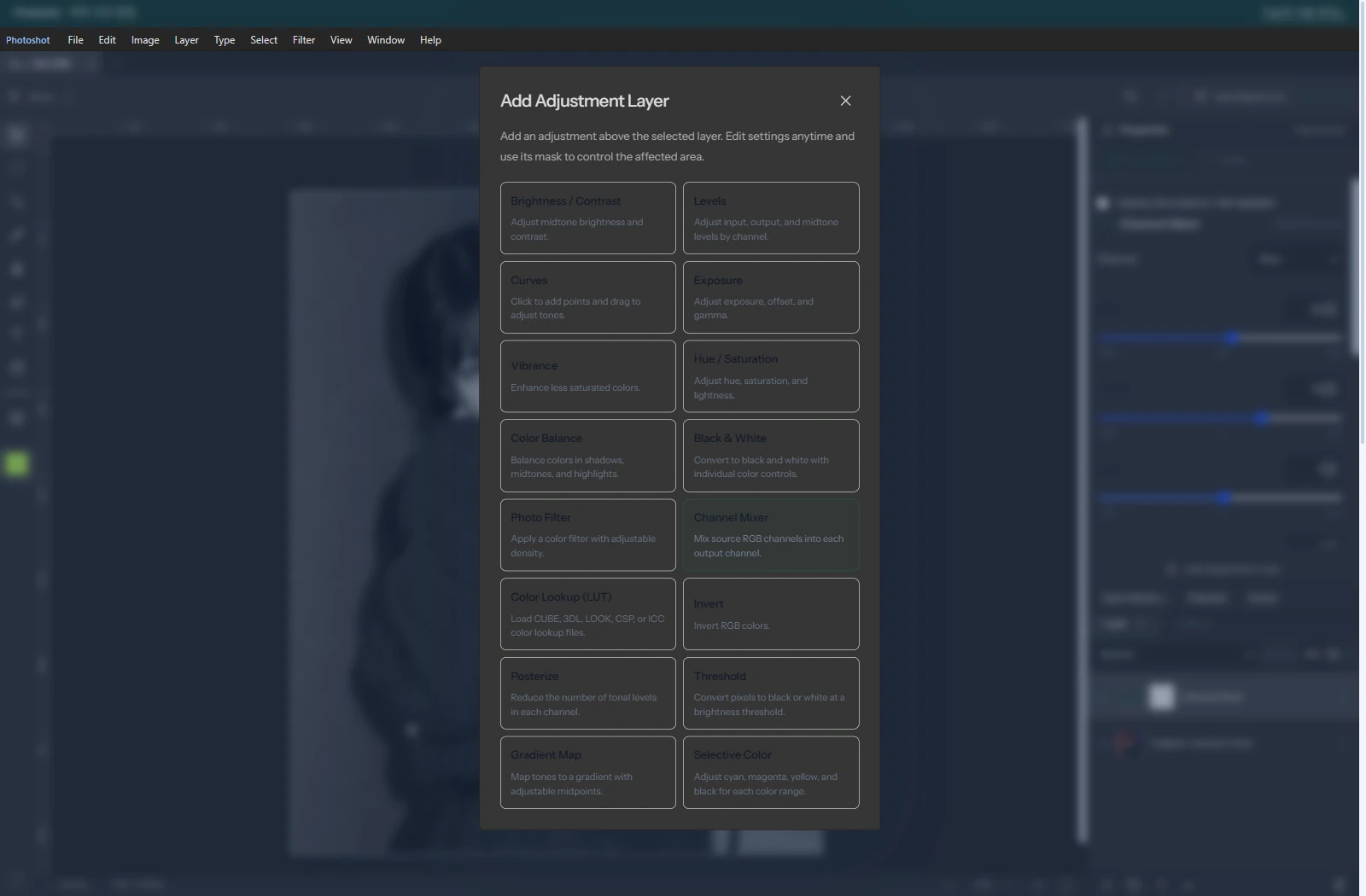
Task: Select the Threshold adjustment card
Action: [771, 693]
